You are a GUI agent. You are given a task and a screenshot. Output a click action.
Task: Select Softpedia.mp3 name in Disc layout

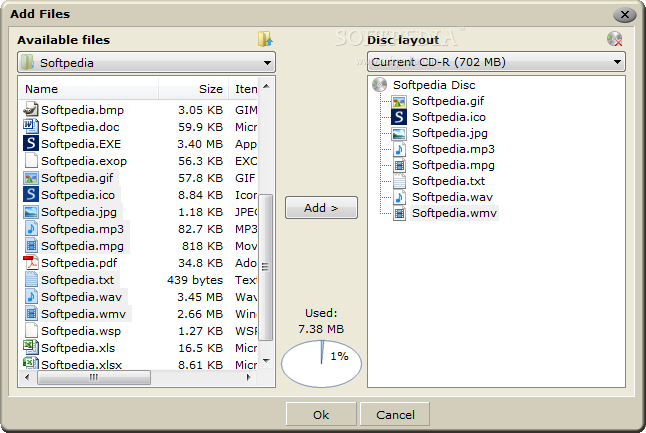tap(453, 149)
